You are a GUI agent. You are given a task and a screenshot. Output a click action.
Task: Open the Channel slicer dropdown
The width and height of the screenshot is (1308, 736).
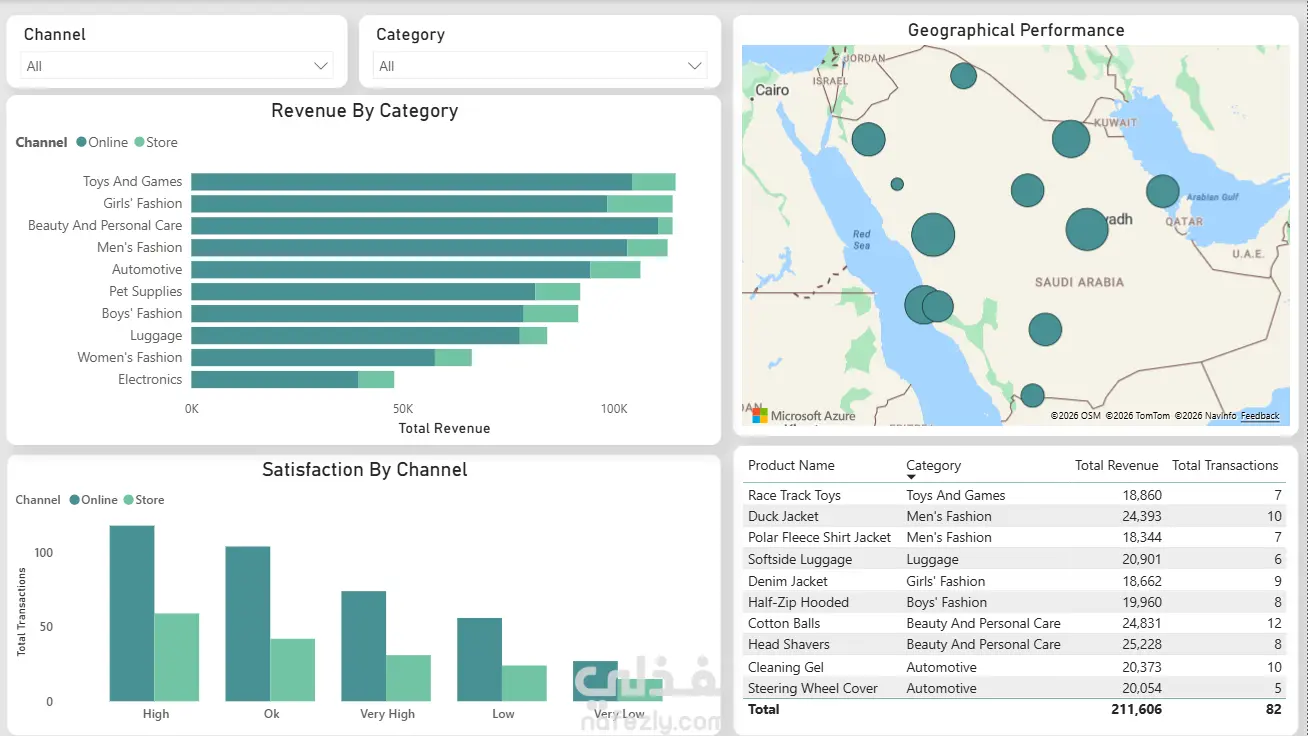177,66
